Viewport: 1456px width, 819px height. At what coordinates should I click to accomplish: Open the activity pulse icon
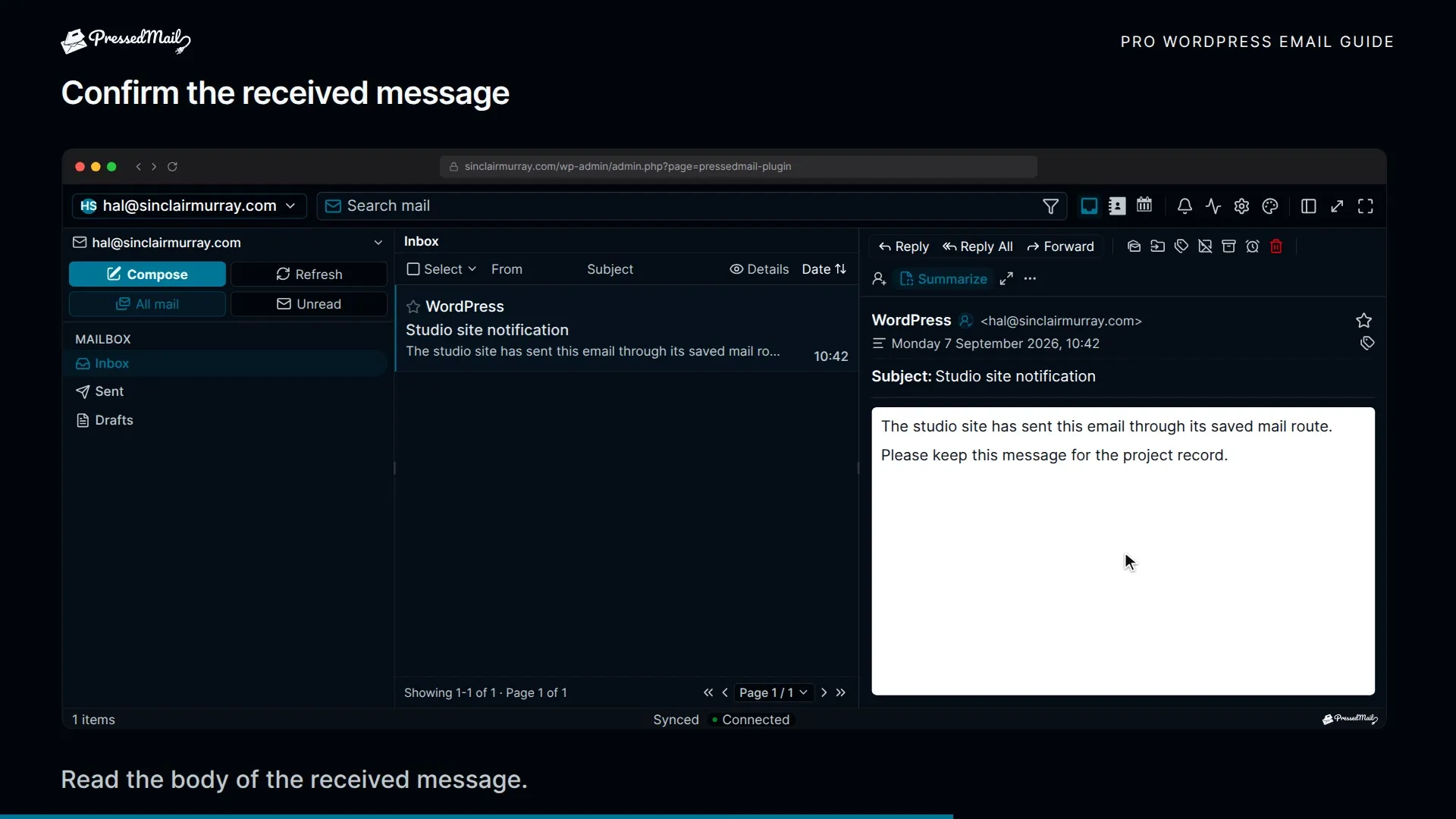pyautogui.click(x=1213, y=206)
